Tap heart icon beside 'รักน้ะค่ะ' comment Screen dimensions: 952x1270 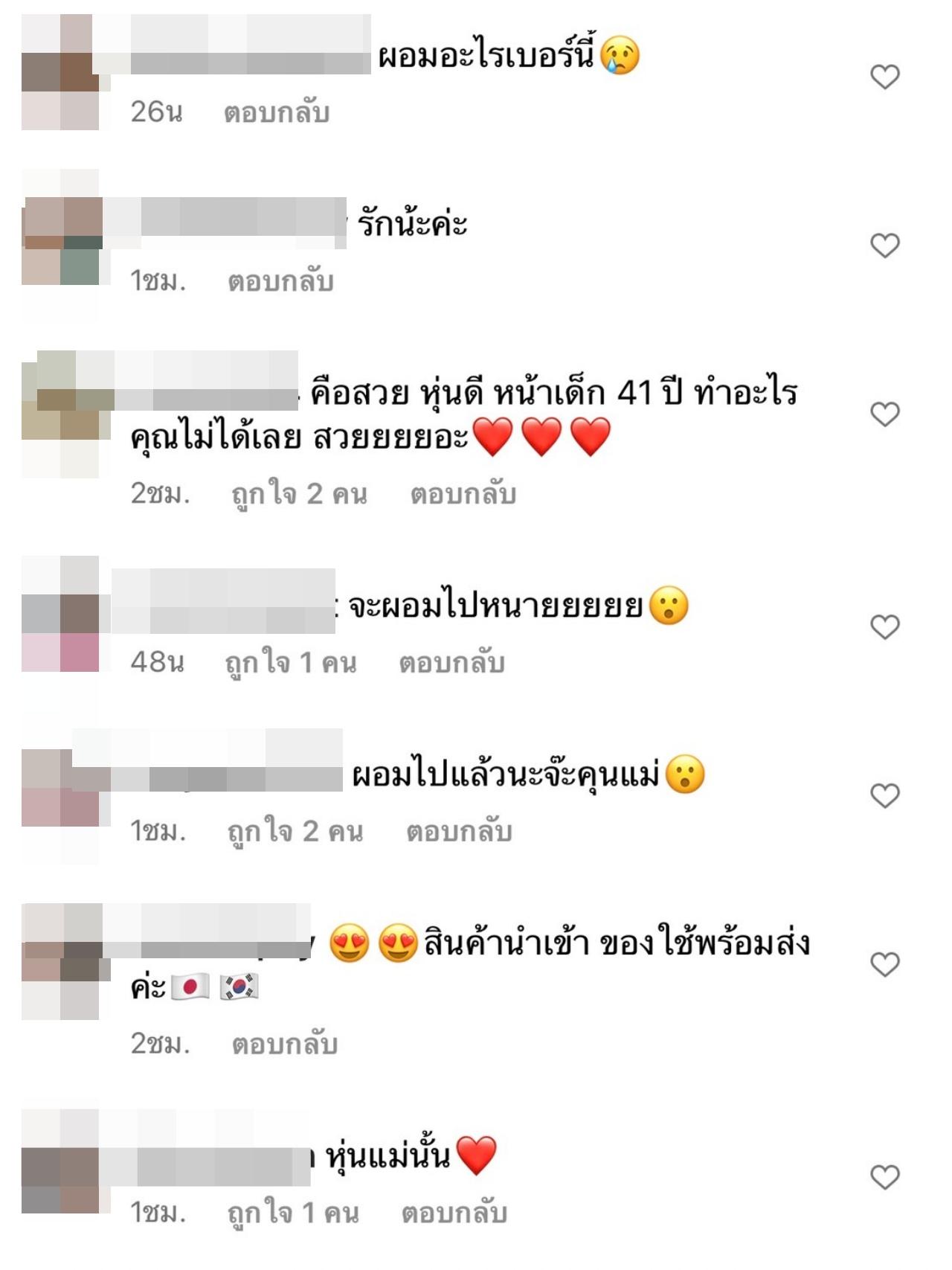(x=885, y=246)
